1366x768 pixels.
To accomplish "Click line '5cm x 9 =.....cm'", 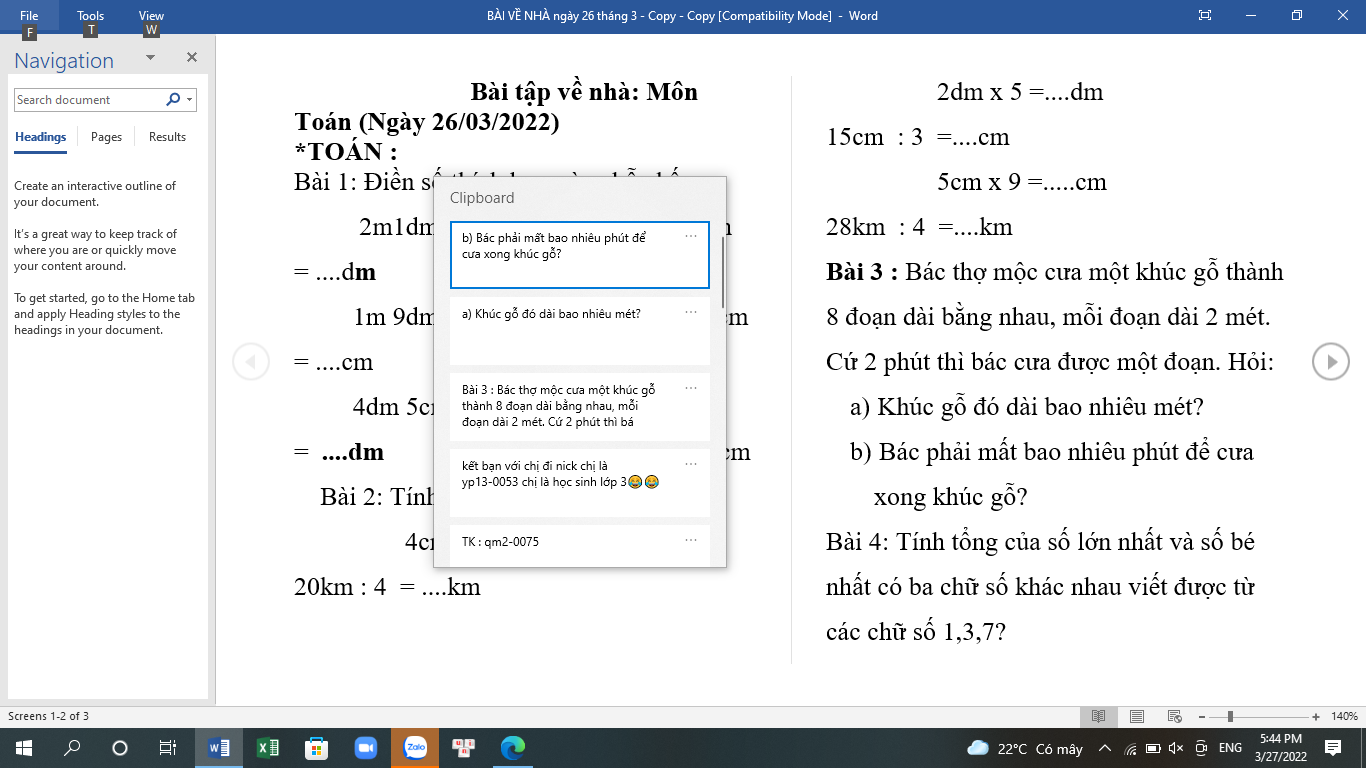I will (1022, 182).
